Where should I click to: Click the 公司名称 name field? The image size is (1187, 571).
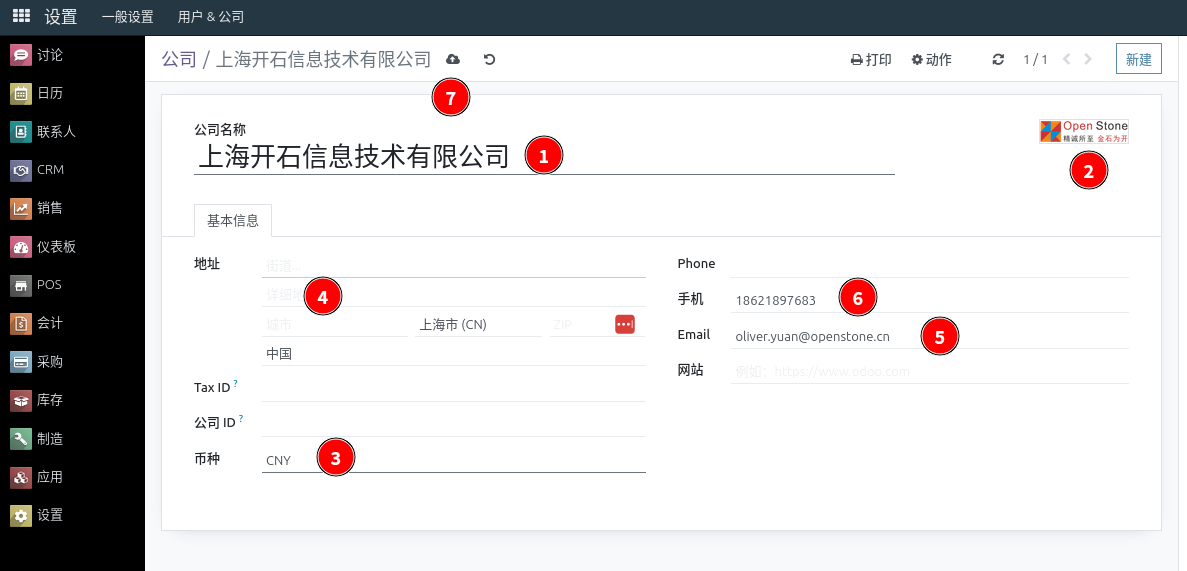pyautogui.click(x=544, y=157)
